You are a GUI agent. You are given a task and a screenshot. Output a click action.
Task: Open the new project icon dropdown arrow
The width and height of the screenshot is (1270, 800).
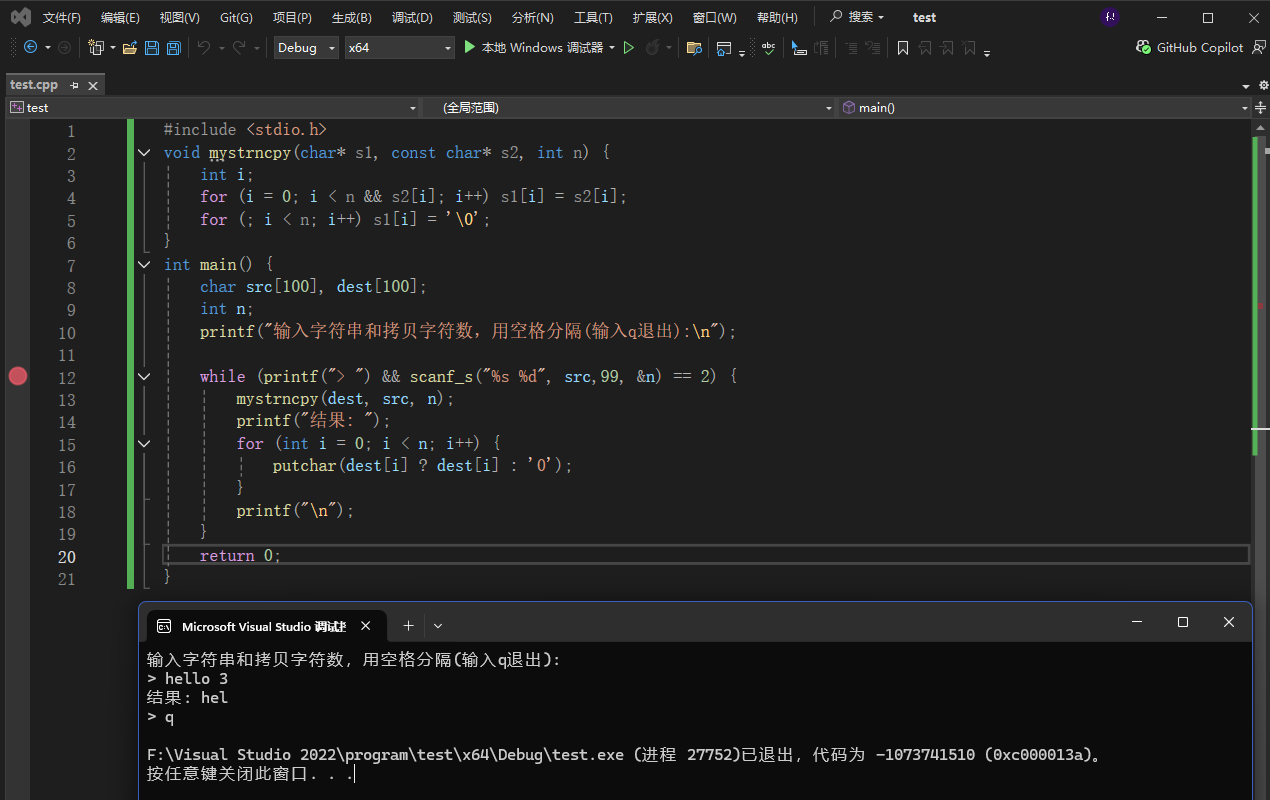coord(113,47)
